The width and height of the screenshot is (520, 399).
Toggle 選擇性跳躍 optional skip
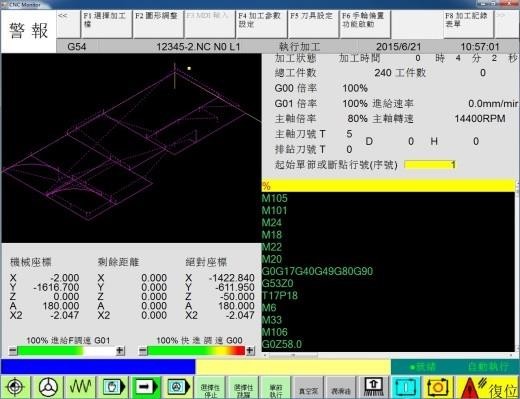(243, 387)
